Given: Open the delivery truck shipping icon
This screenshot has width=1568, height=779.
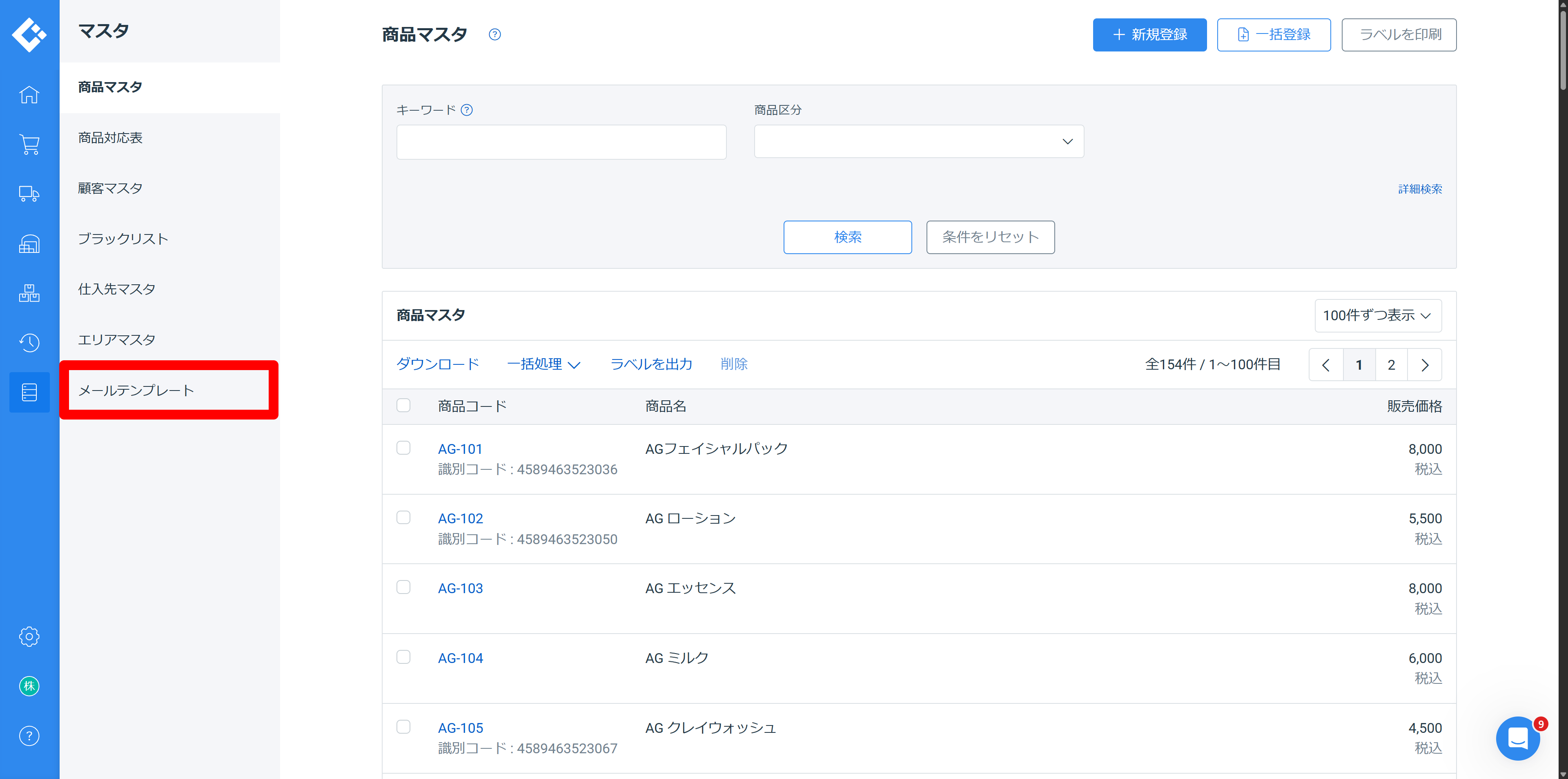Looking at the screenshot, I should [29, 194].
